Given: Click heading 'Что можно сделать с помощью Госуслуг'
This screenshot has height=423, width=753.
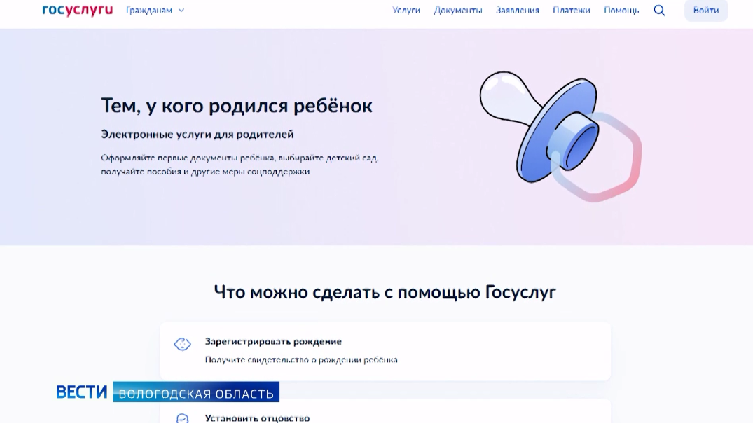Looking at the screenshot, I should click(x=385, y=292).
